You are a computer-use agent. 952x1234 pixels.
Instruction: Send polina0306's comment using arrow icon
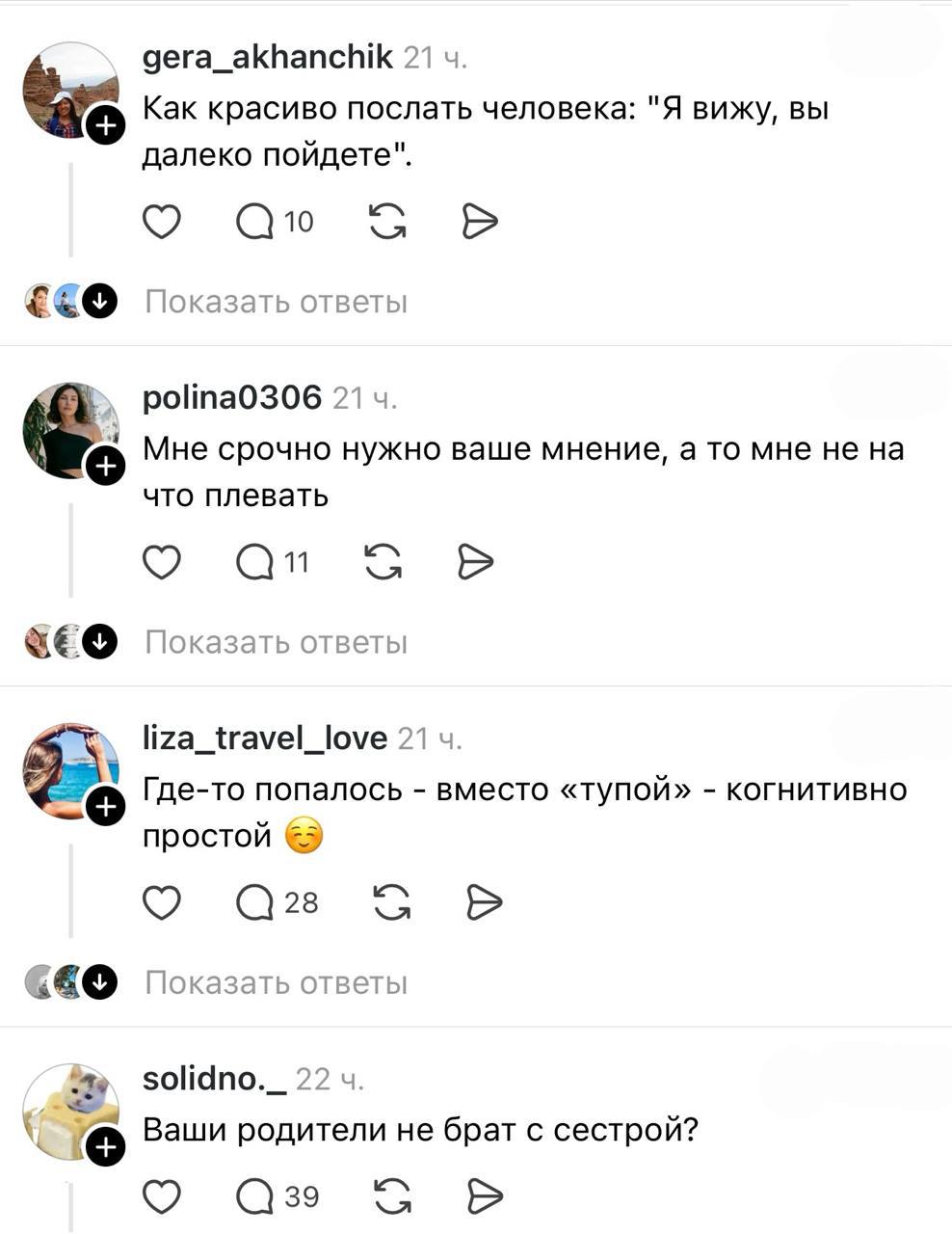476,561
